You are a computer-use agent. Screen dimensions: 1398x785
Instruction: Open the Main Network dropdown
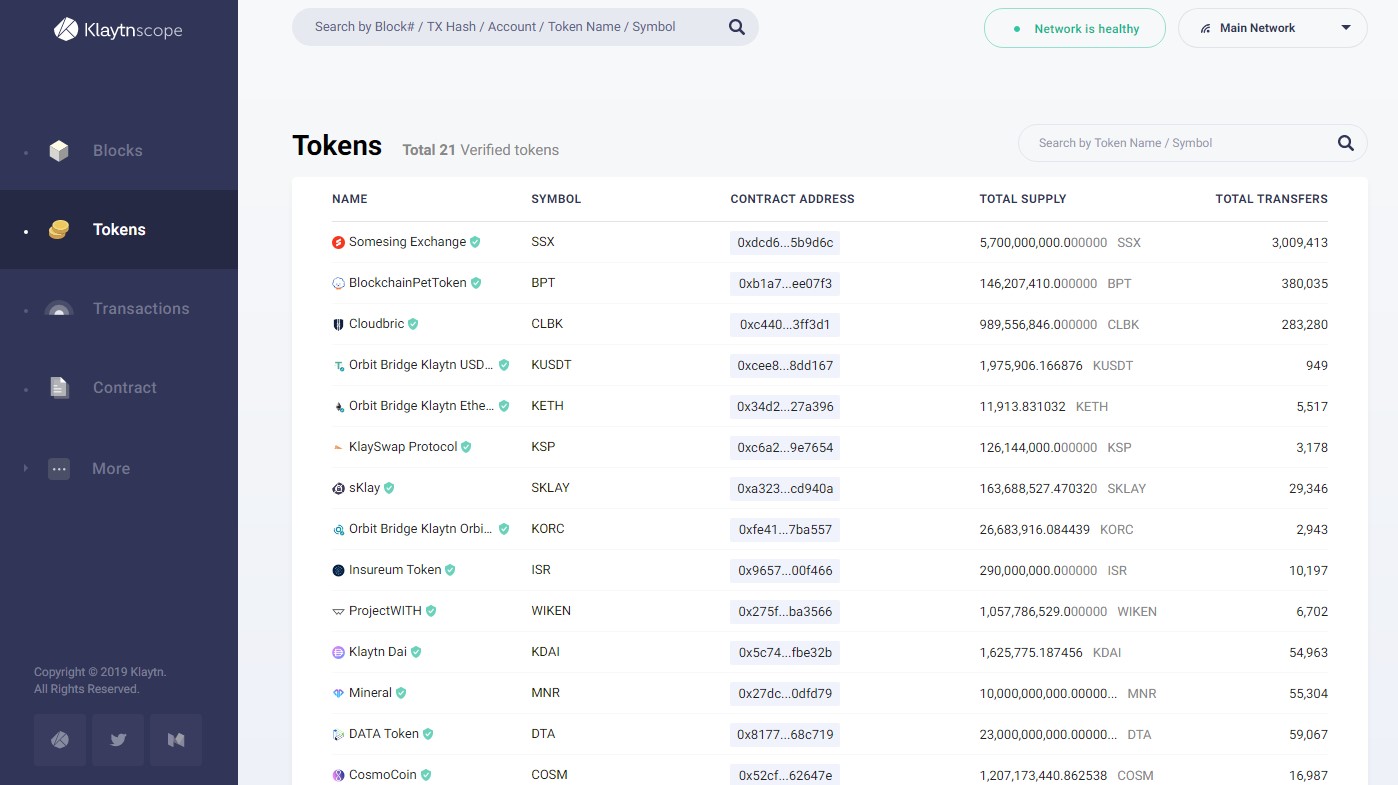(x=1272, y=28)
